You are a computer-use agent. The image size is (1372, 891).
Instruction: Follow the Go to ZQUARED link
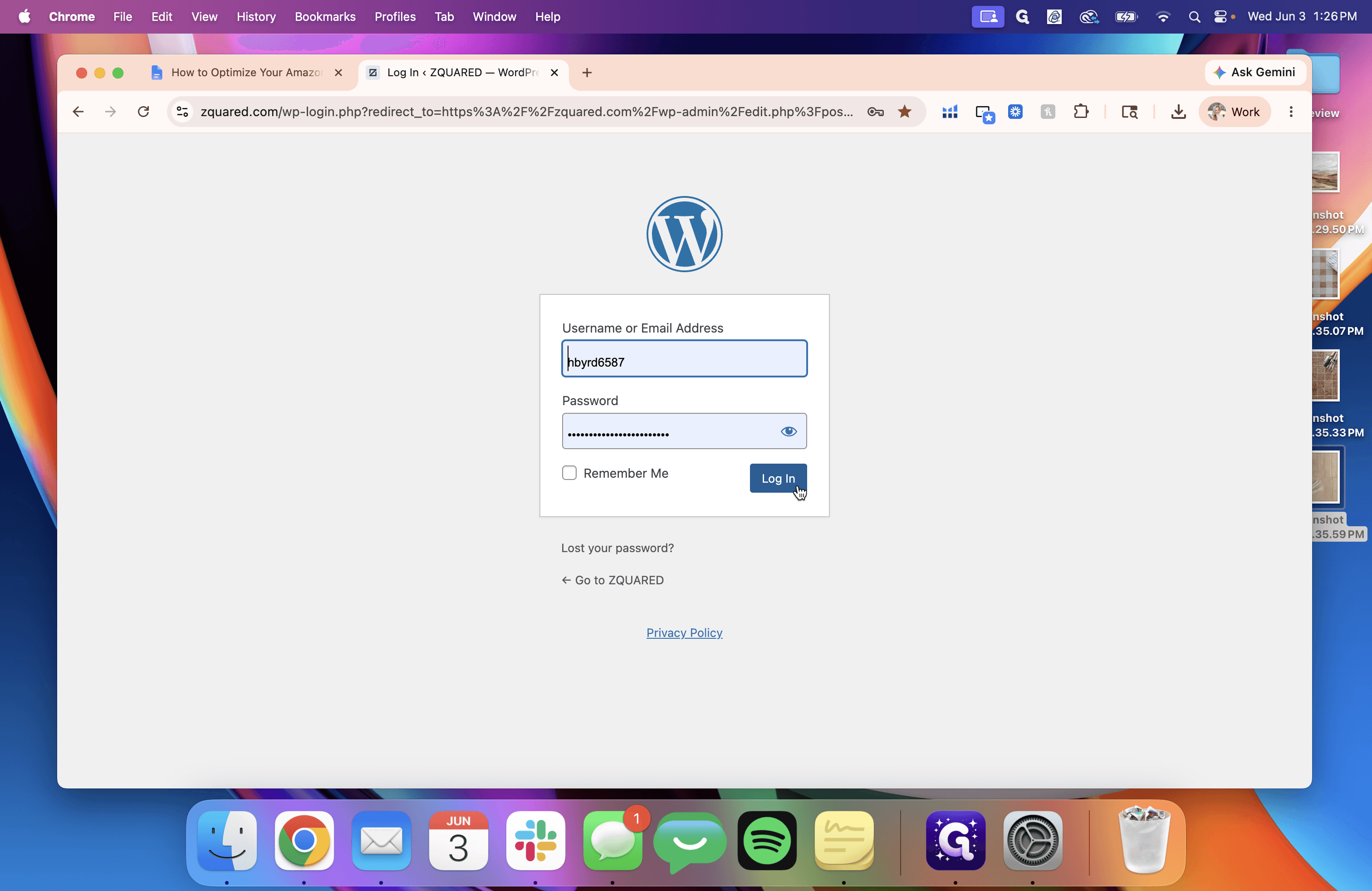(x=613, y=580)
